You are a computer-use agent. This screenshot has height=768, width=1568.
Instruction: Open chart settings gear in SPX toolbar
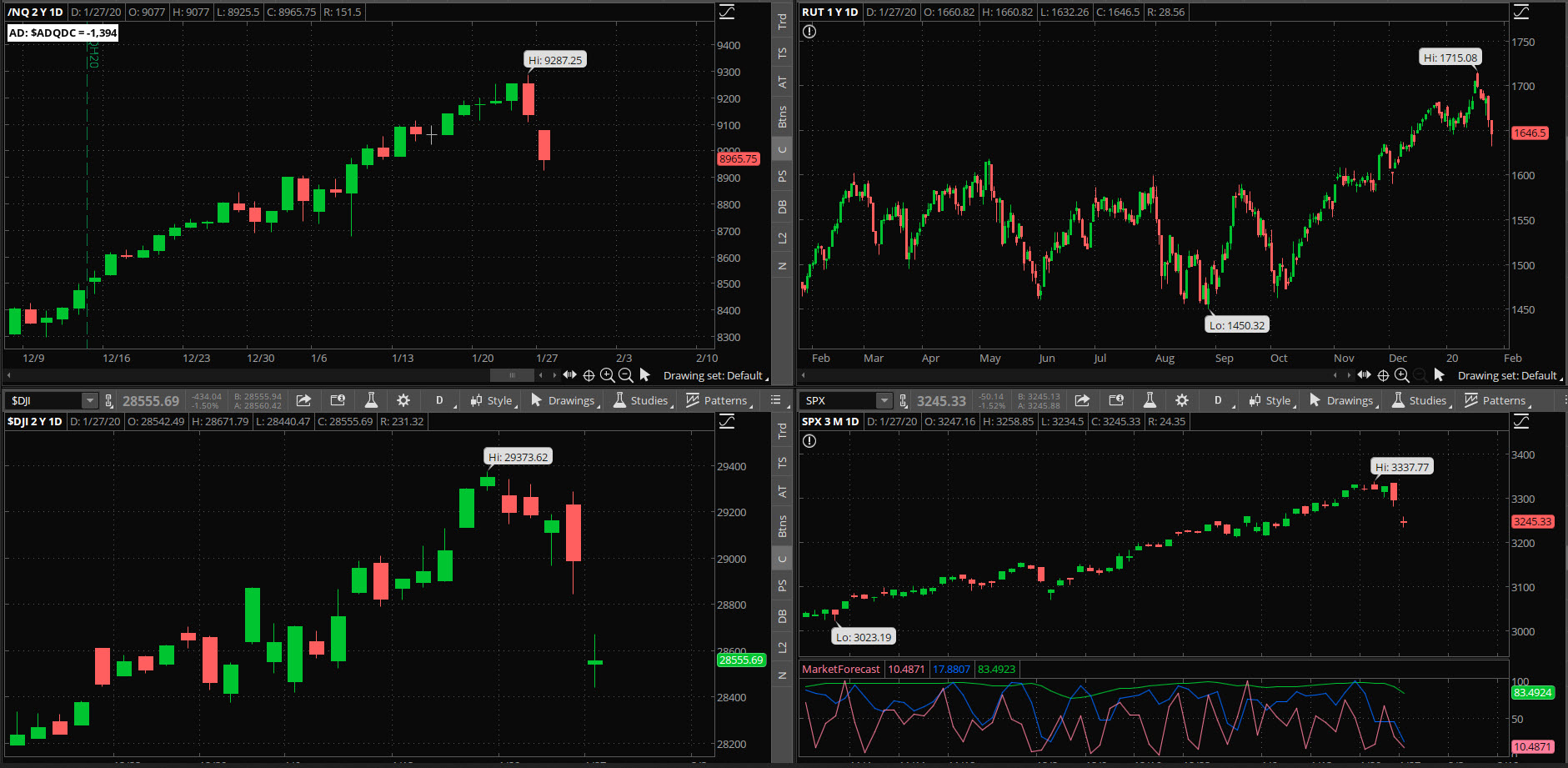tap(1182, 400)
